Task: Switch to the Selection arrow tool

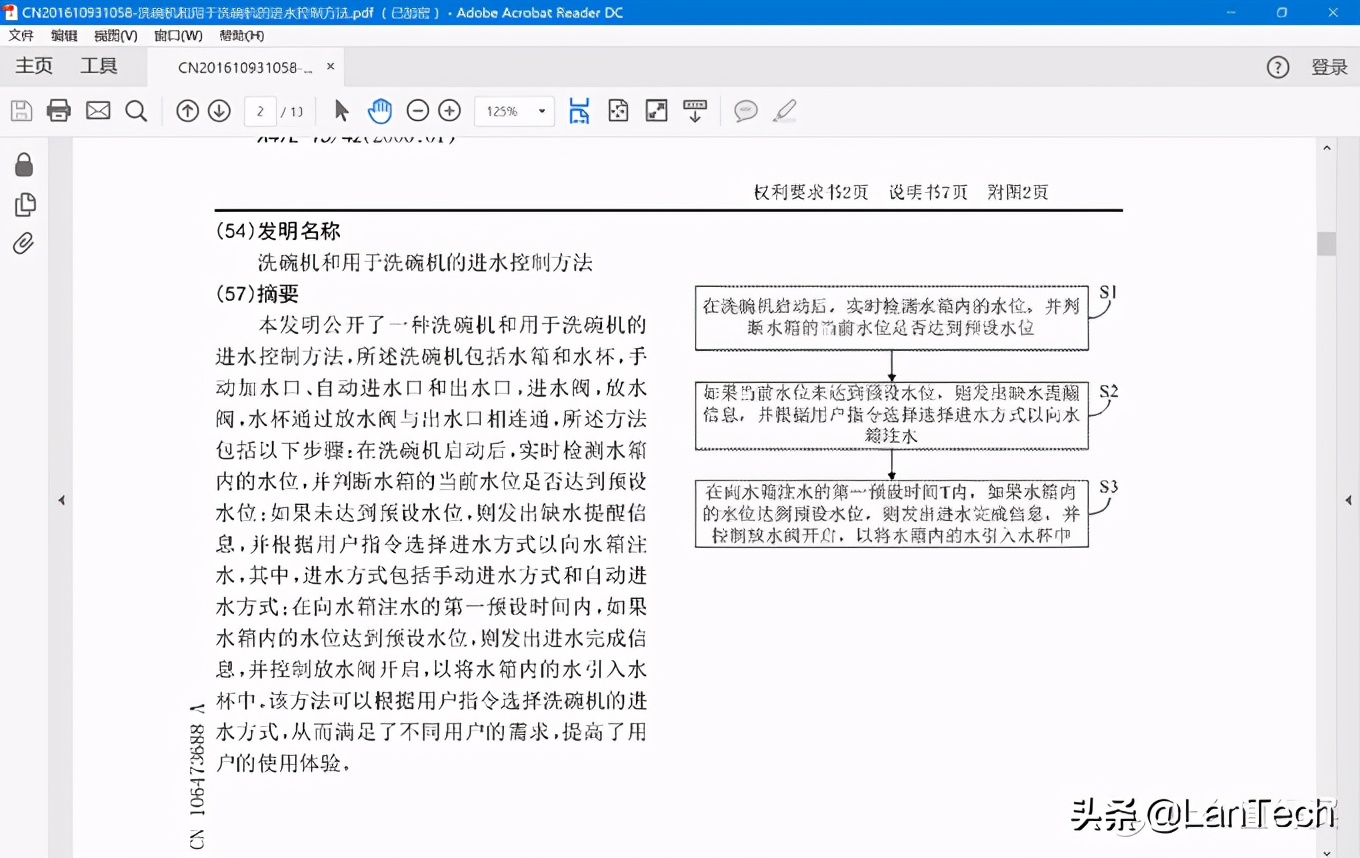Action: coord(341,110)
